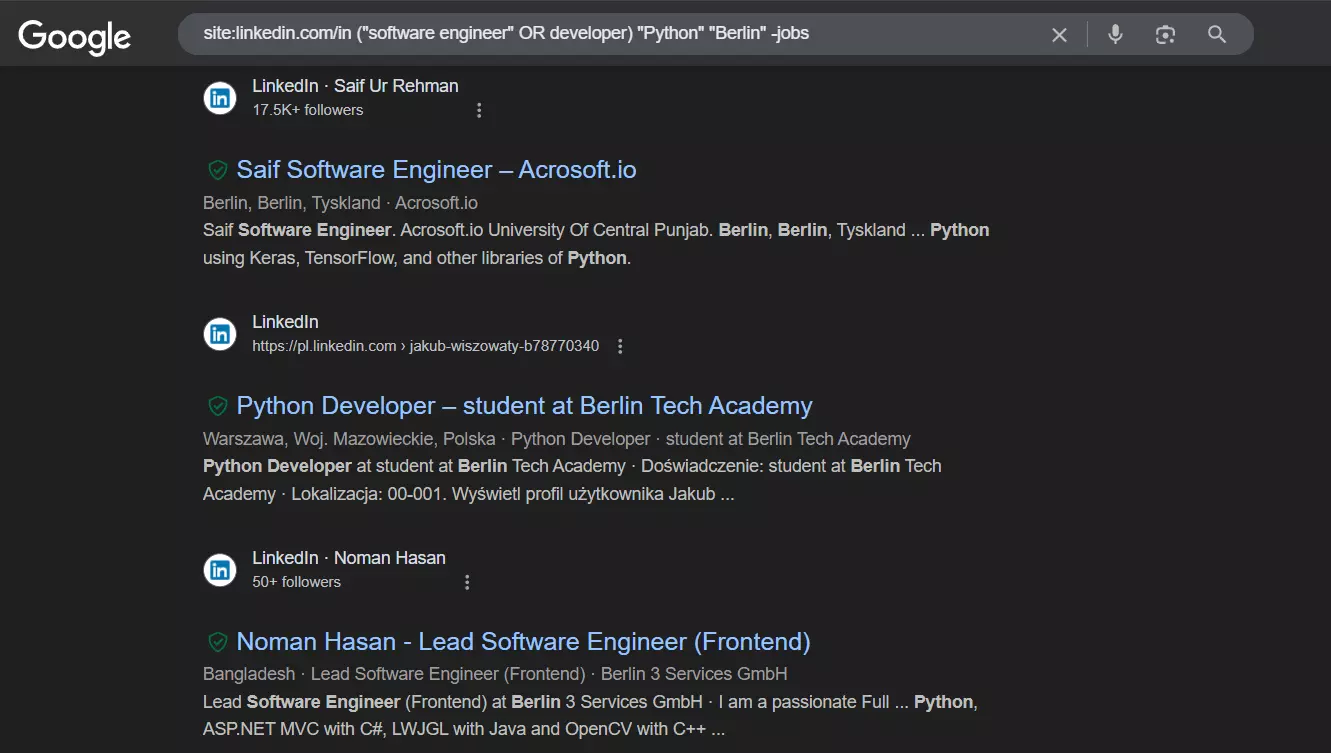The image size is (1331, 753).
Task: Open the Saif Software Engineer Acrosoft.io profile
Action: 436,169
